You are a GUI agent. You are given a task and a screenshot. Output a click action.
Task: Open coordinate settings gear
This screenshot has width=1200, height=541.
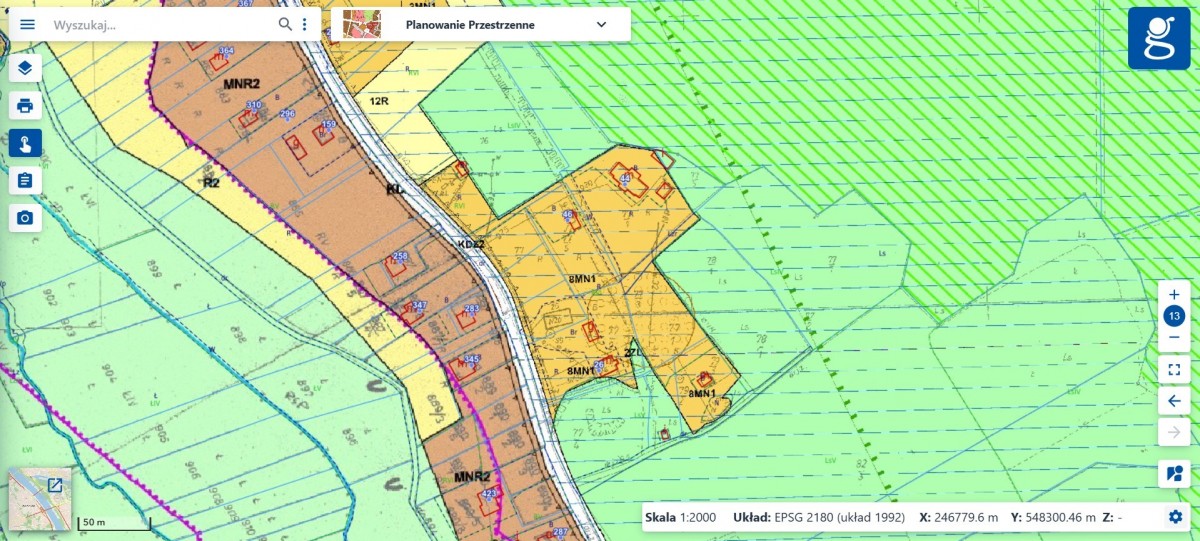(x=1175, y=517)
